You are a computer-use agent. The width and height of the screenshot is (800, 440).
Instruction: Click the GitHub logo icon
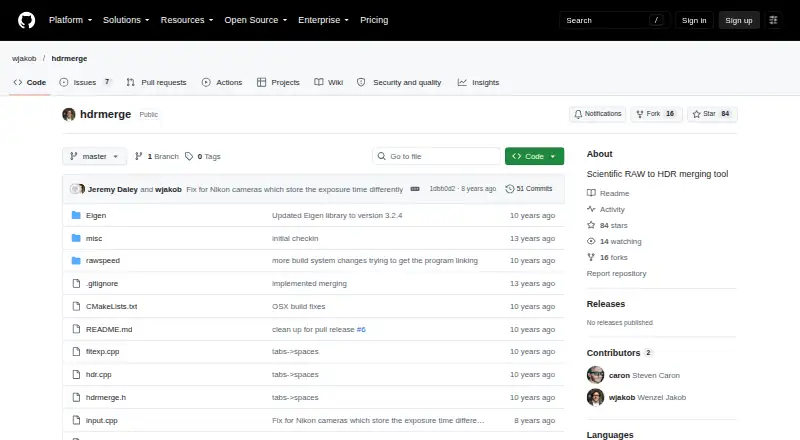click(27, 20)
